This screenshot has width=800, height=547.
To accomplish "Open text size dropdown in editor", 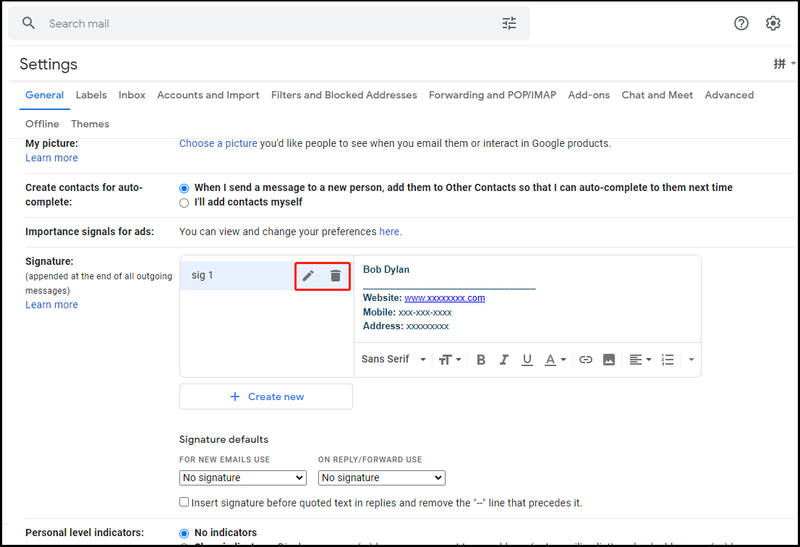I will (449, 360).
